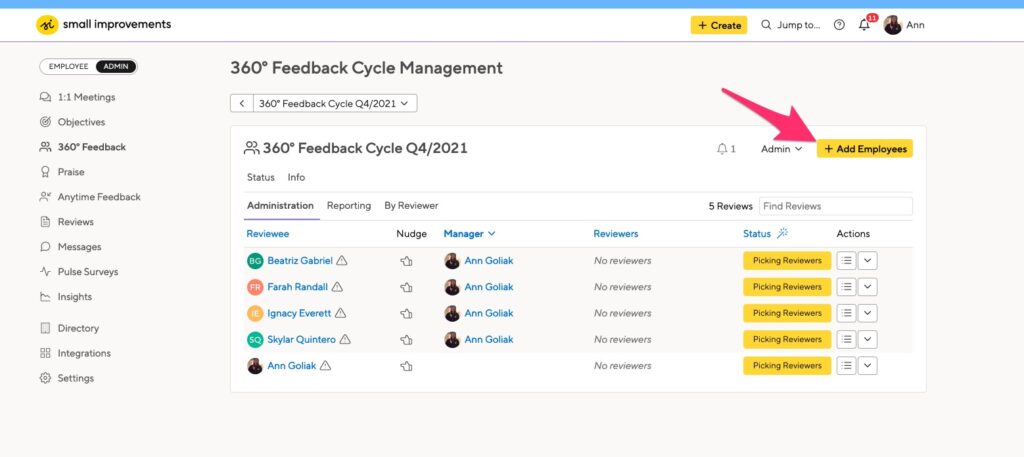Expand actions chevron for Skylar Quintero

867,339
